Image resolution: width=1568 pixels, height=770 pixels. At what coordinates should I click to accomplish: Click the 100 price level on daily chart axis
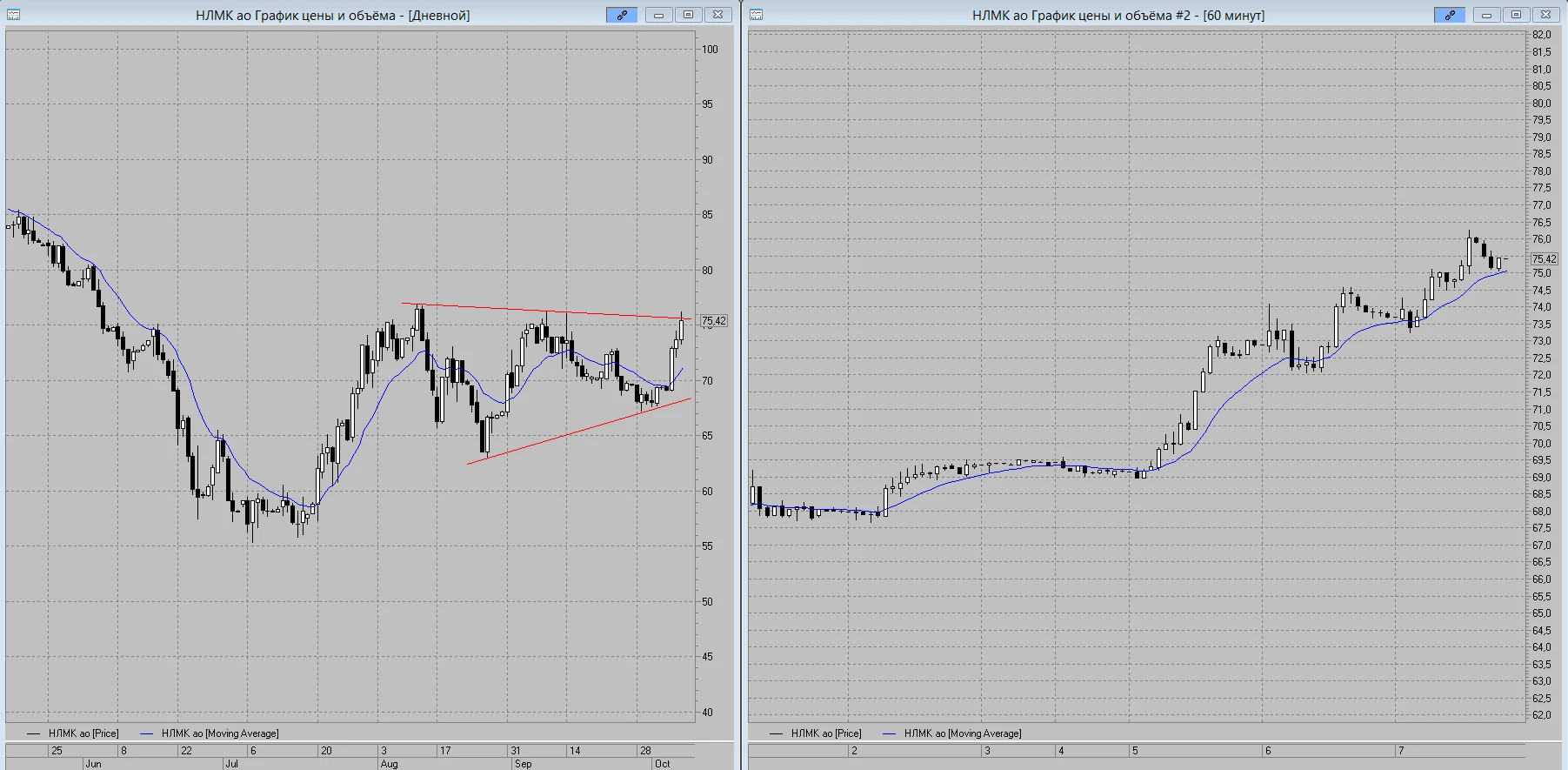[711, 50]
